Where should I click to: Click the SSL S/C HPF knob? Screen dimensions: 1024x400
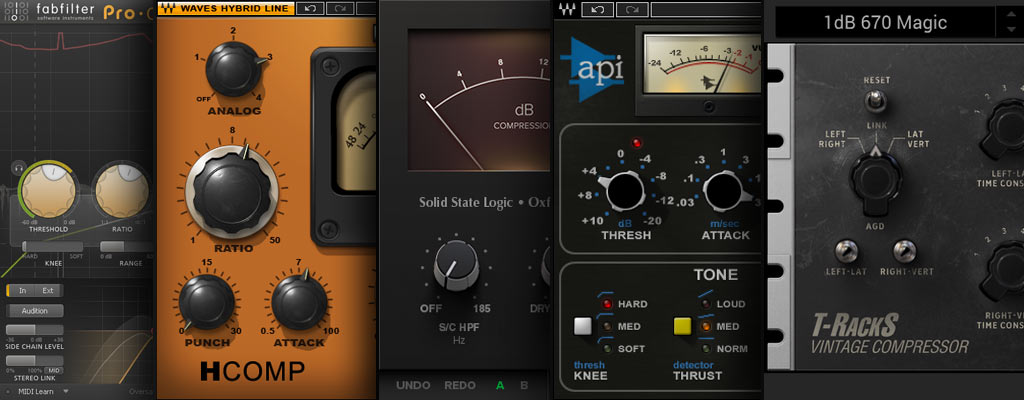click(x=456, y=265)
